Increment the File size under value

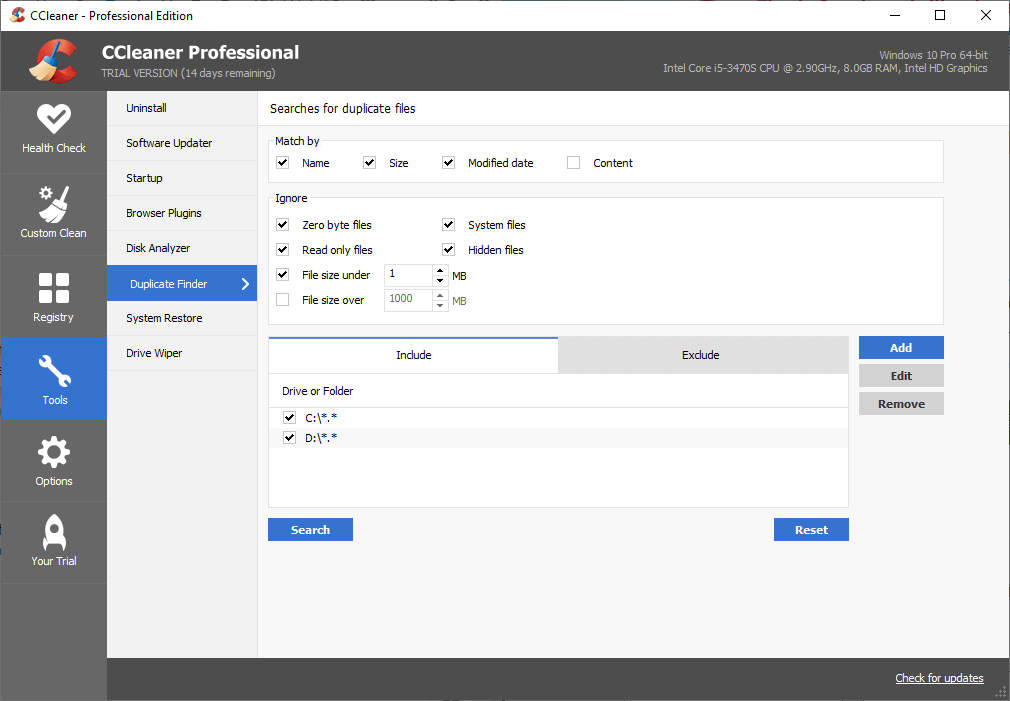[440, 271]
